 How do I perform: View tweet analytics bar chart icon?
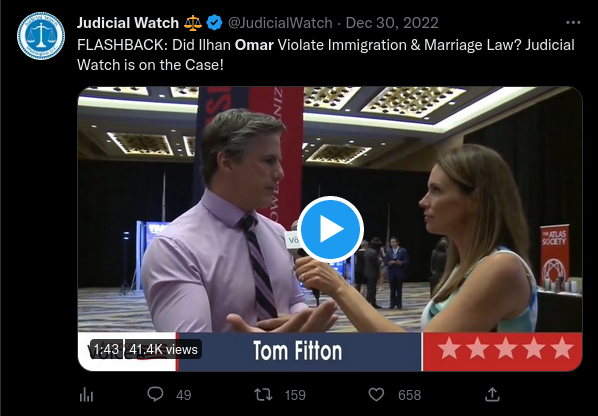[86, 395]
